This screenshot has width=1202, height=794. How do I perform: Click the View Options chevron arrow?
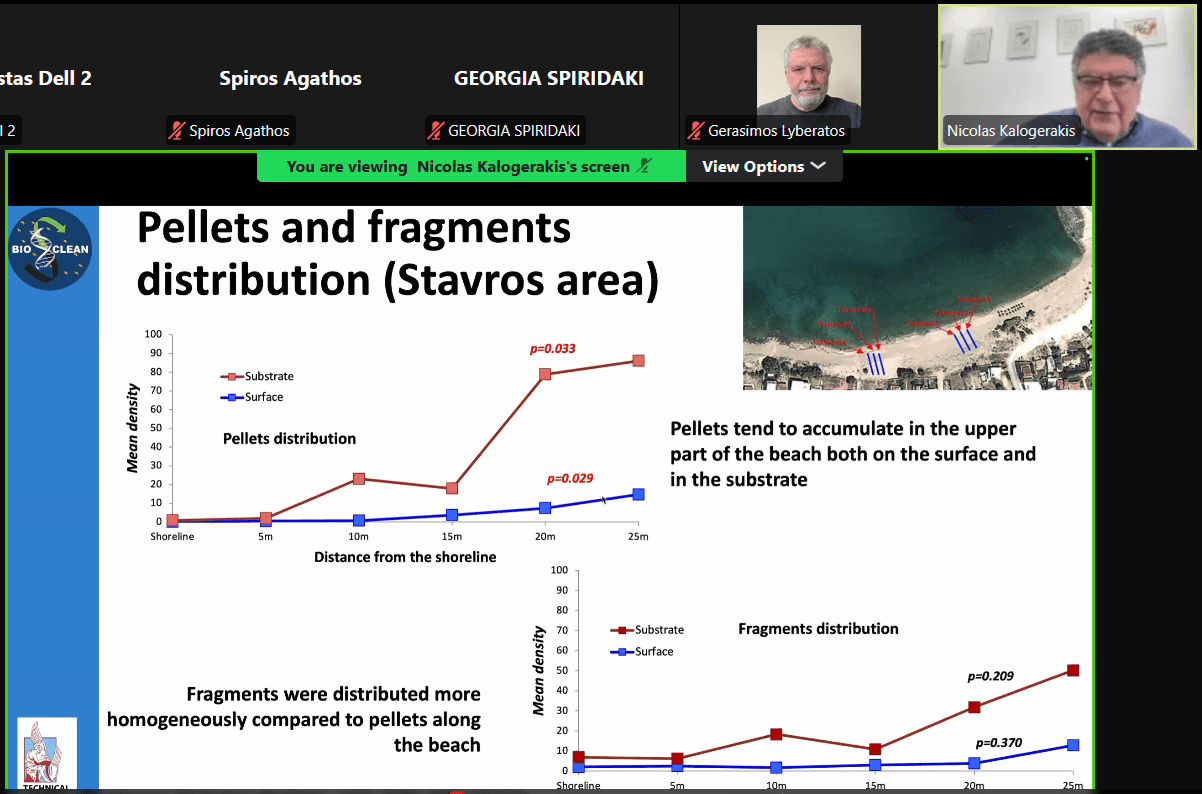click(x=818, y=166)
